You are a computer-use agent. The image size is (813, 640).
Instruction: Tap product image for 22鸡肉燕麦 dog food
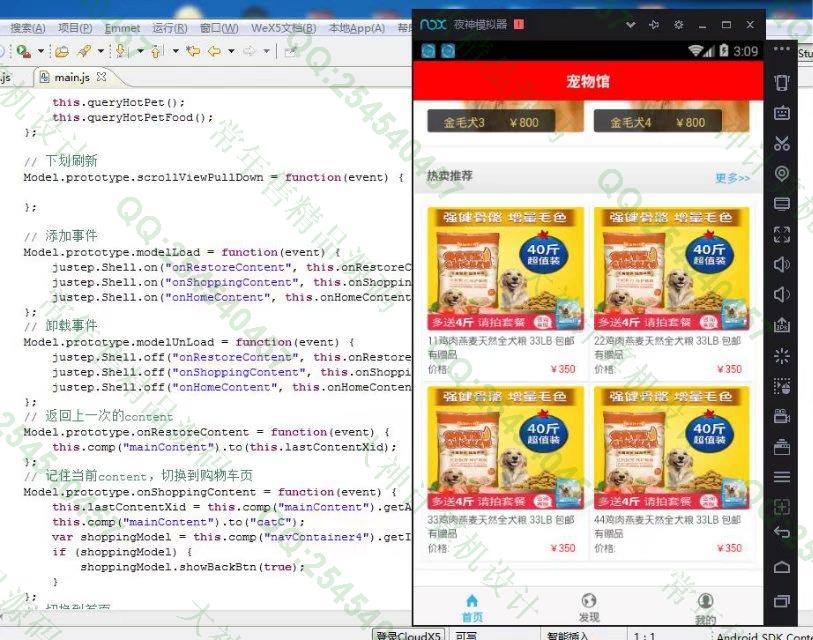671,269
